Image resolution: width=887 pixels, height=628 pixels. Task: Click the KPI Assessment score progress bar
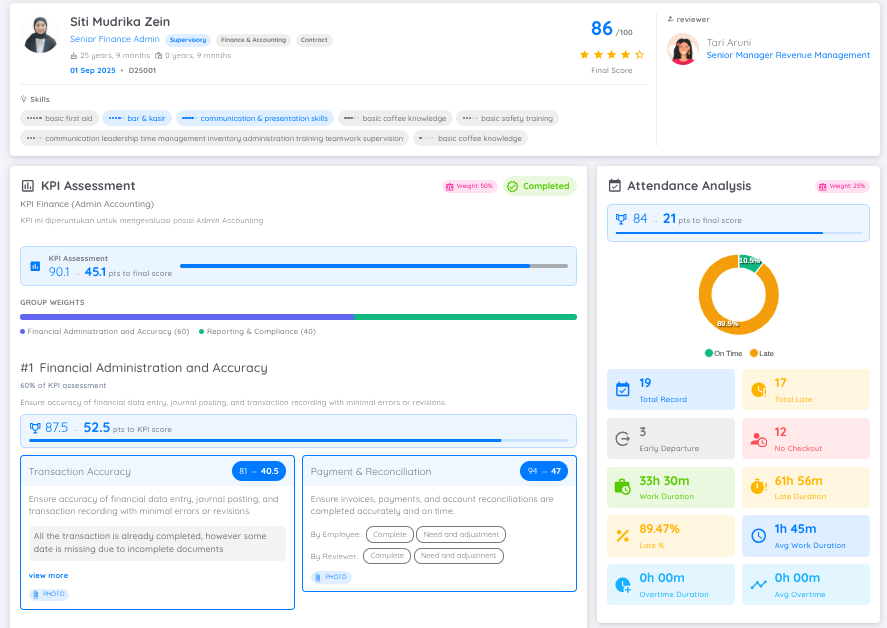click(374, 266)
